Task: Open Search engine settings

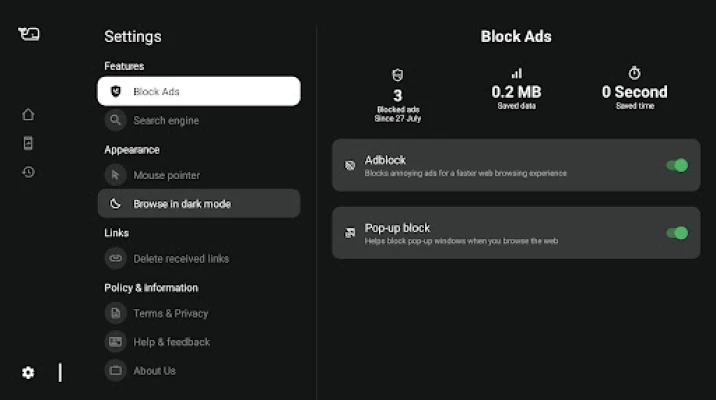Action: [x=166, y=120]
